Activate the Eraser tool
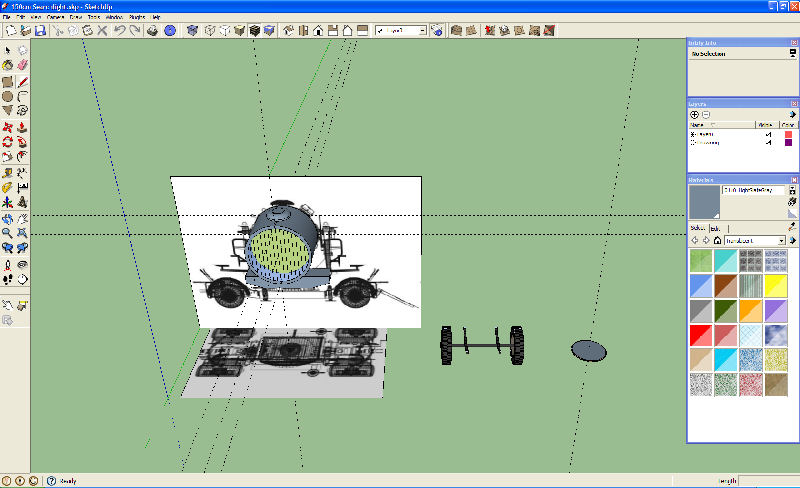800x488 pixels. (x=22, y=65)
